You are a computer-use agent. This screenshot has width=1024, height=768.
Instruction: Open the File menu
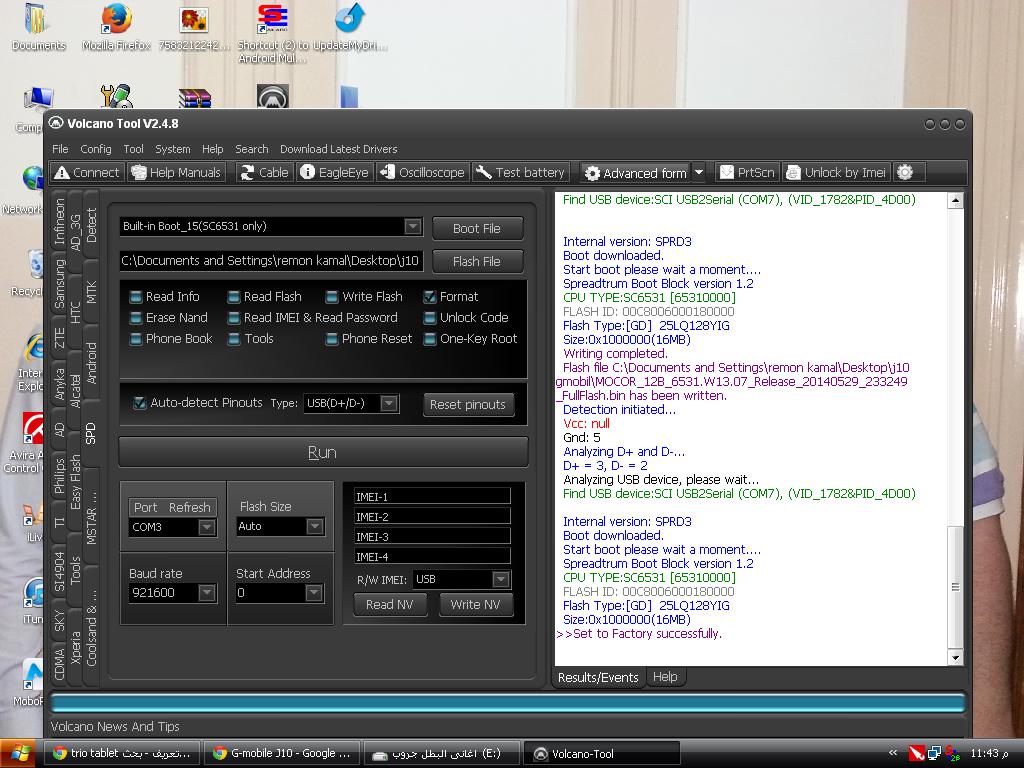pyautogui.click(x=59, y=149)
